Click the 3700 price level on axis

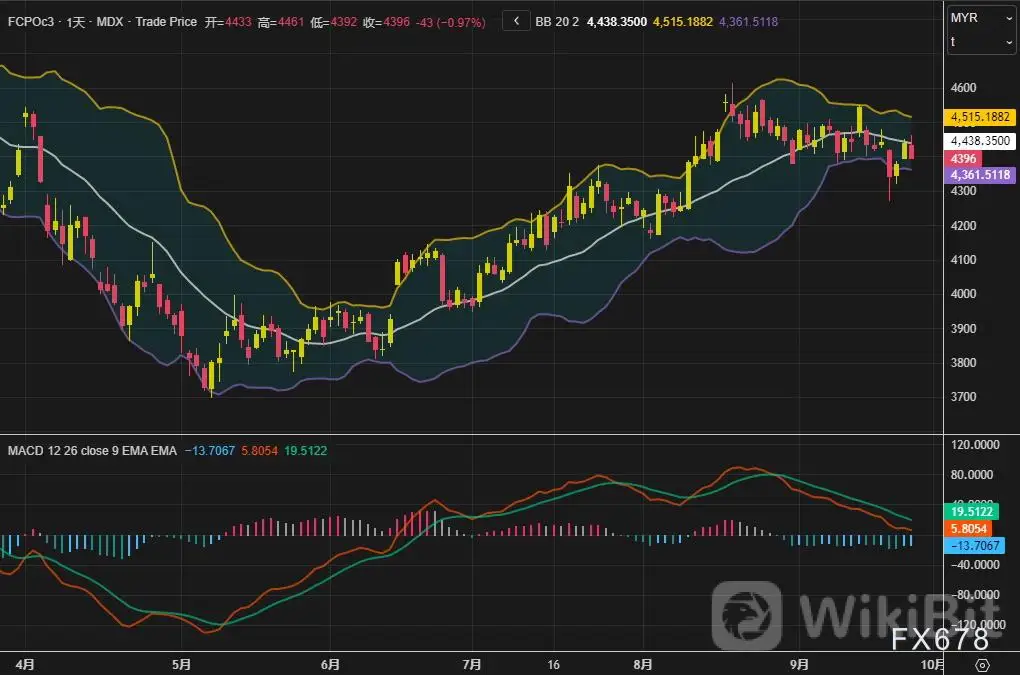pyautogui.click(x=963, y=397)
